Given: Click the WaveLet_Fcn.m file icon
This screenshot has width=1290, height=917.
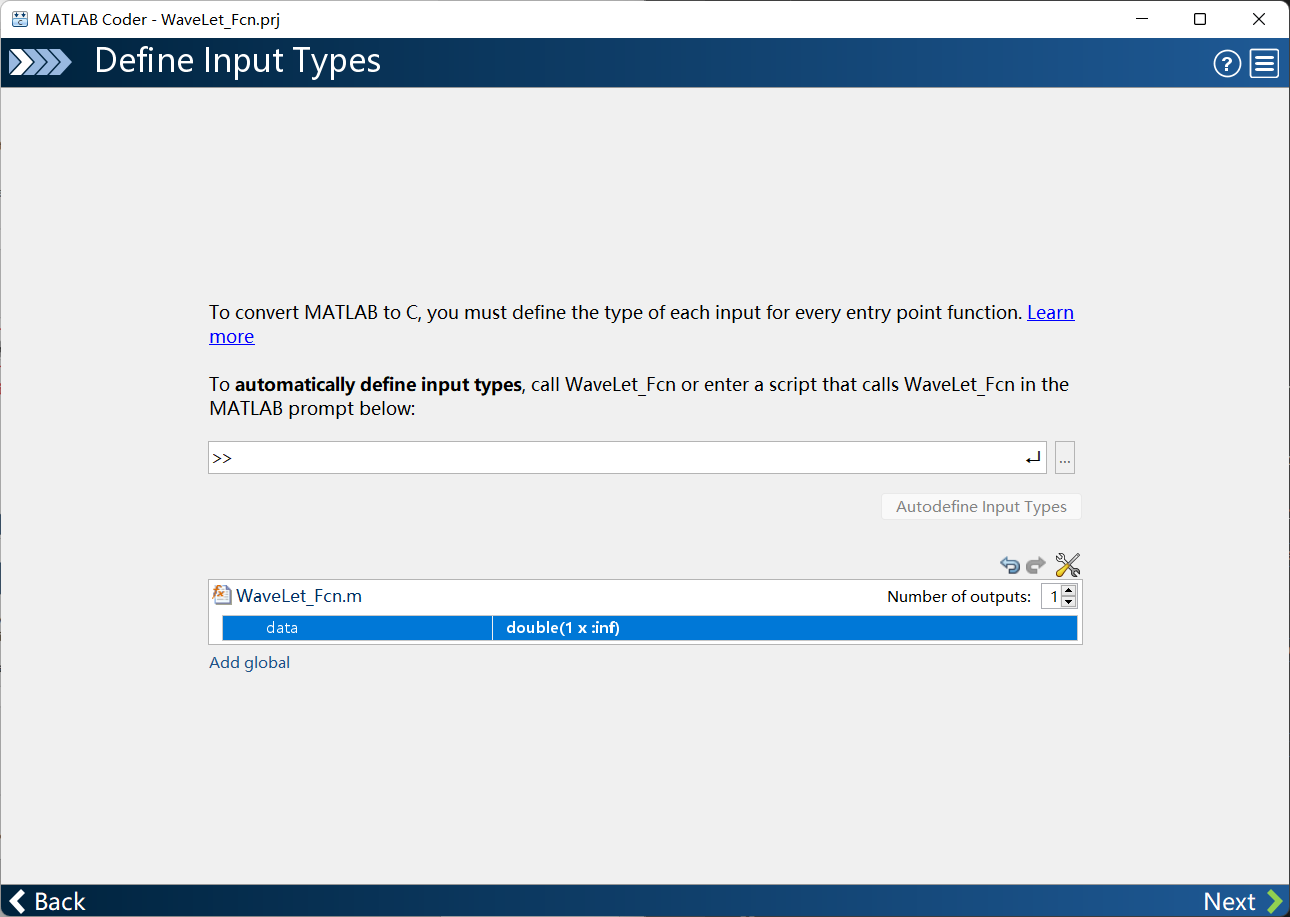Looking at the screenshot, I should [x=223, y=595].
